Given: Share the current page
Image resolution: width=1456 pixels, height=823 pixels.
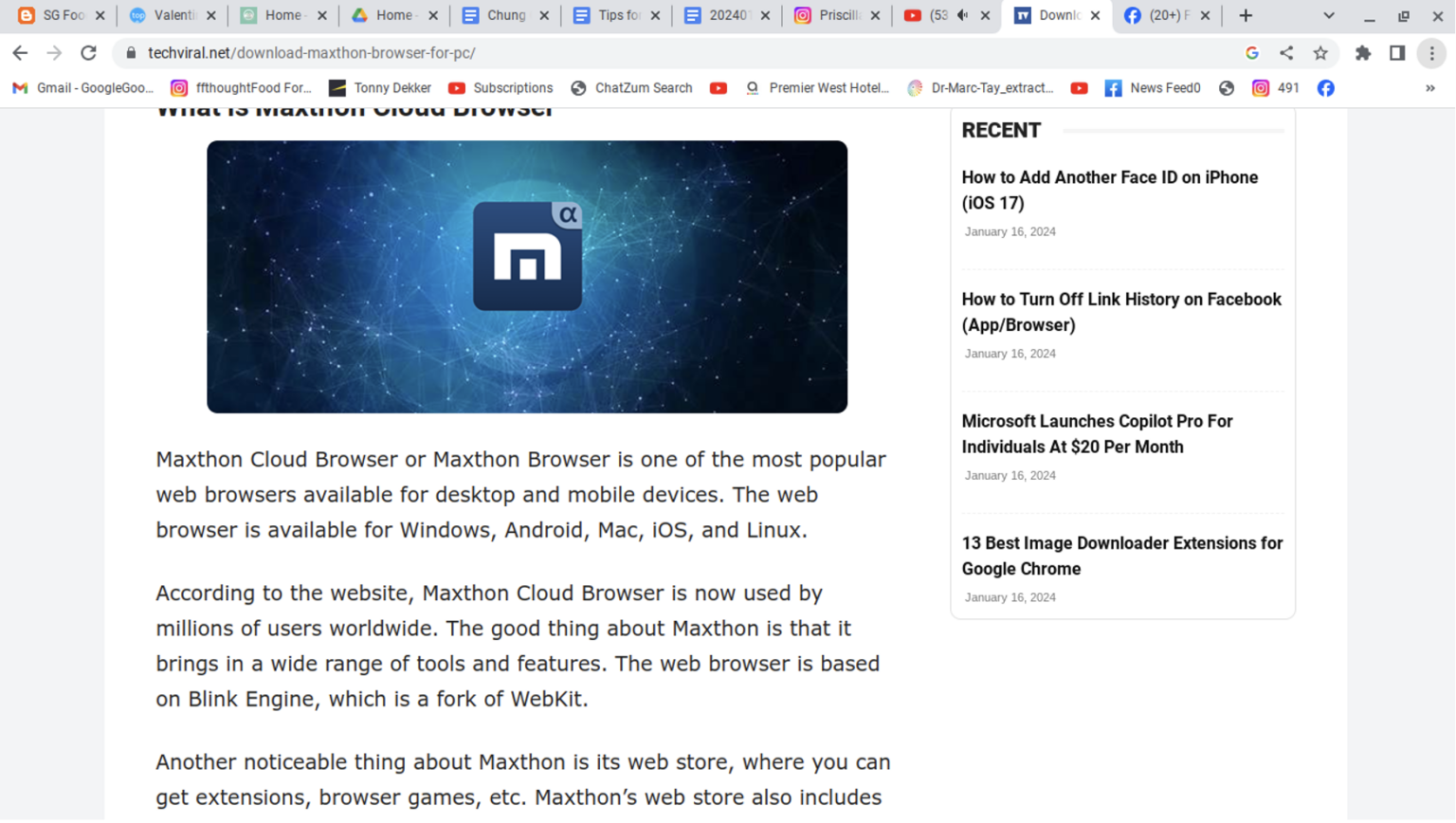Looking at the screenshot, I should [1285, 53].
